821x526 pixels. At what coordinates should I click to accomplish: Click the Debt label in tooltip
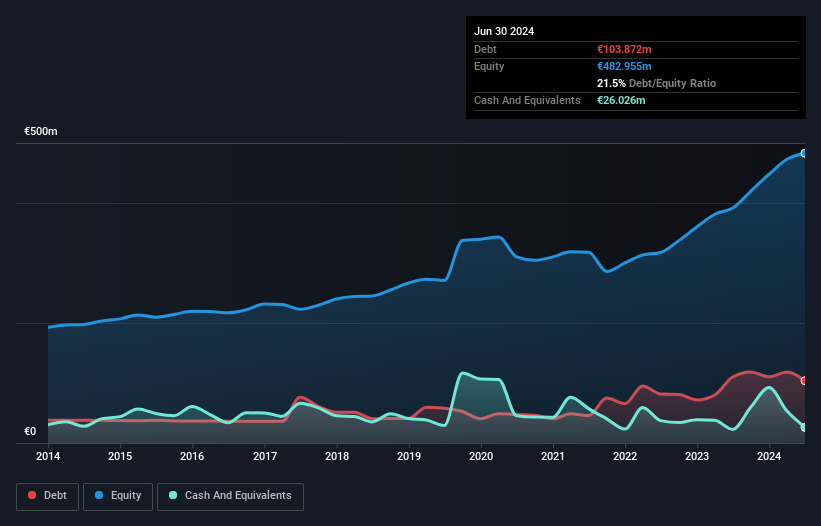pyautogui.click(x=485, y=49)
